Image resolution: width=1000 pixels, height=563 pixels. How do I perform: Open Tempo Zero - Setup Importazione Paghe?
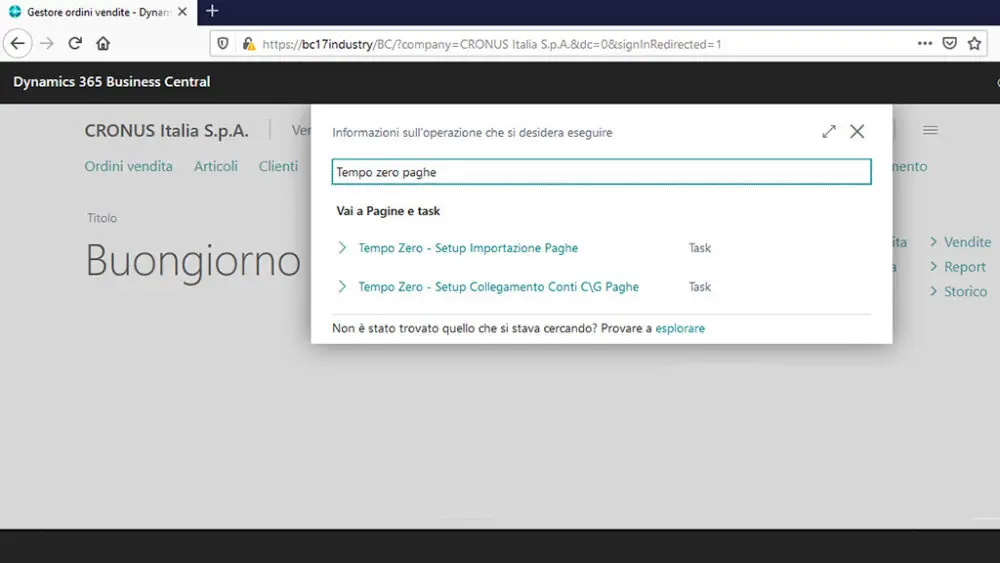coord(468,248)
